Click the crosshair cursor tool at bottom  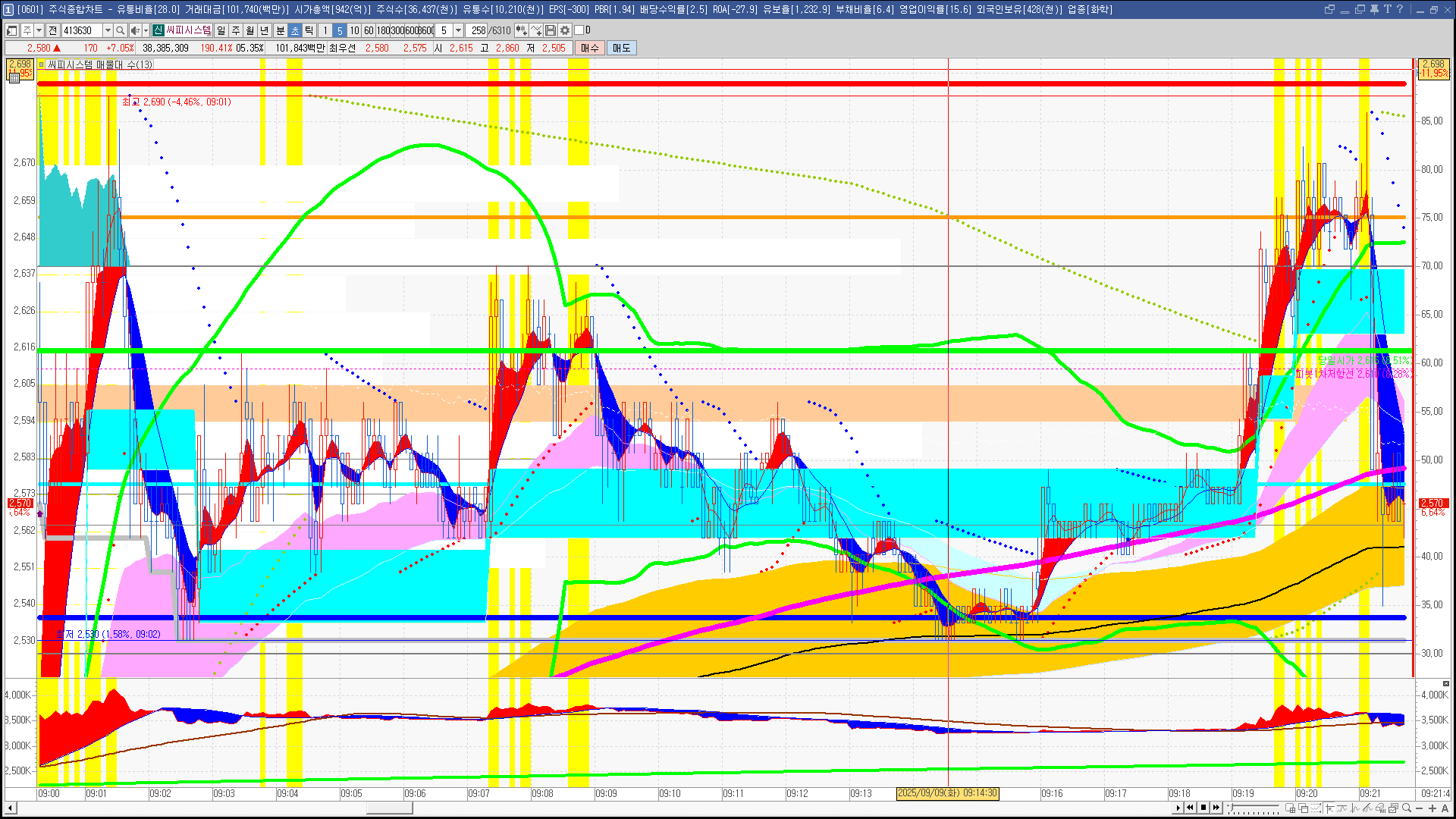tap(1329, 808)
